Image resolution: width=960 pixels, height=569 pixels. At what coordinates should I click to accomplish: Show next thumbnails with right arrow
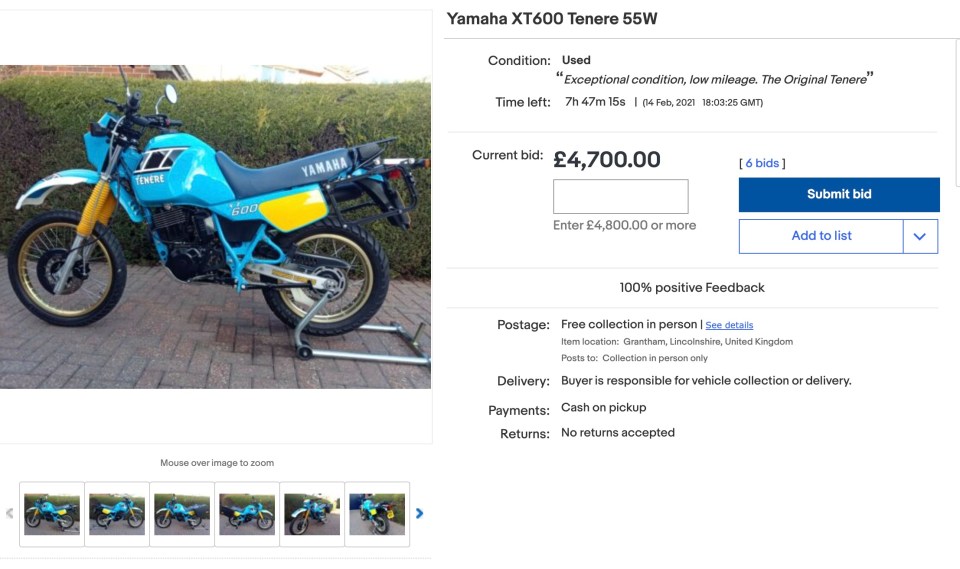tap(419, 513)
